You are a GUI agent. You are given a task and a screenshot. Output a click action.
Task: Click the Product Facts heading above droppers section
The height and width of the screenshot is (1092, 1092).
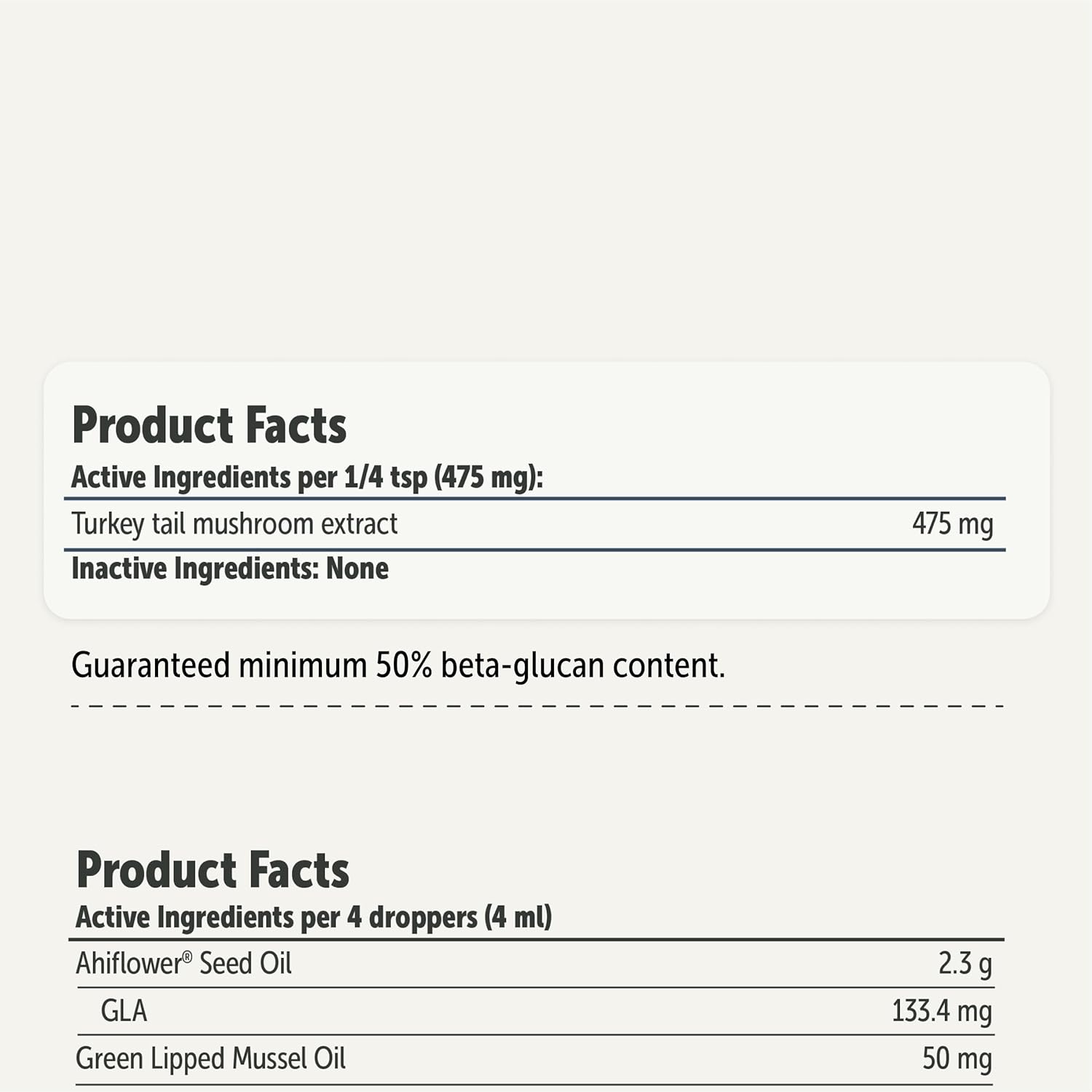point(213,870)
